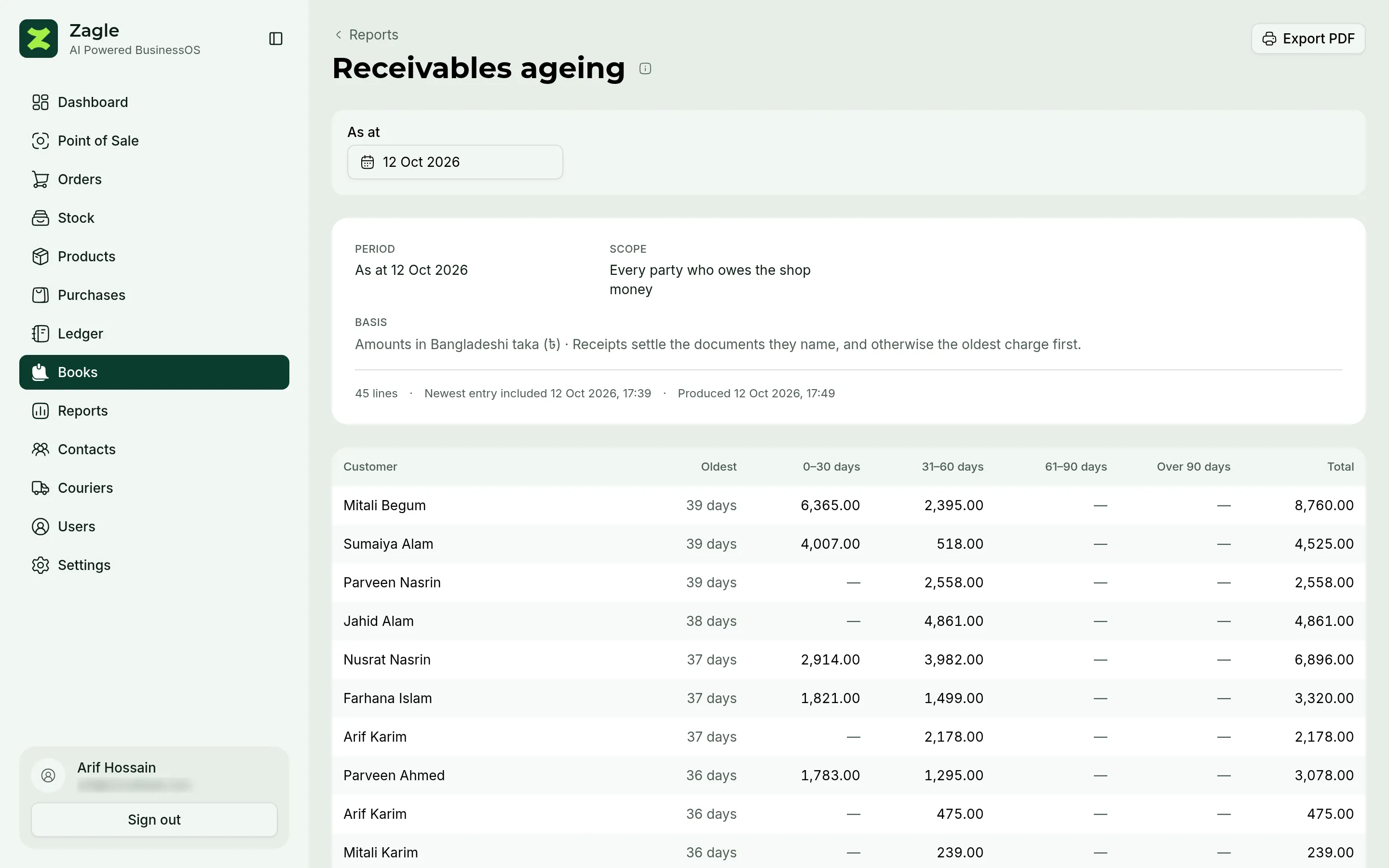Click the Reports chart icon in sidebar

tap(40, 410)
